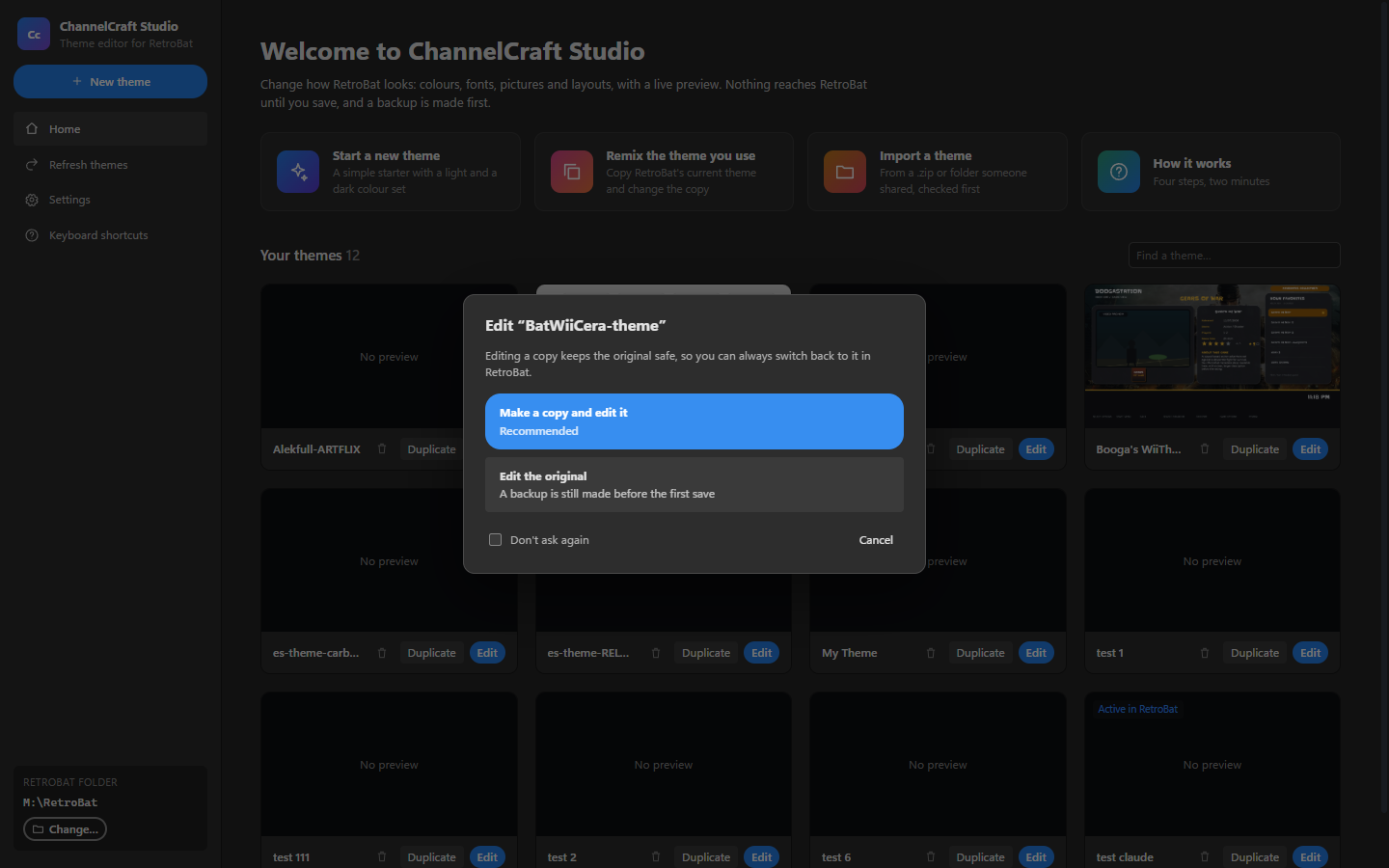This screenshot has height=868, width=1389.
Task: Edit the test 6 theme
Action: (1037, 857)
